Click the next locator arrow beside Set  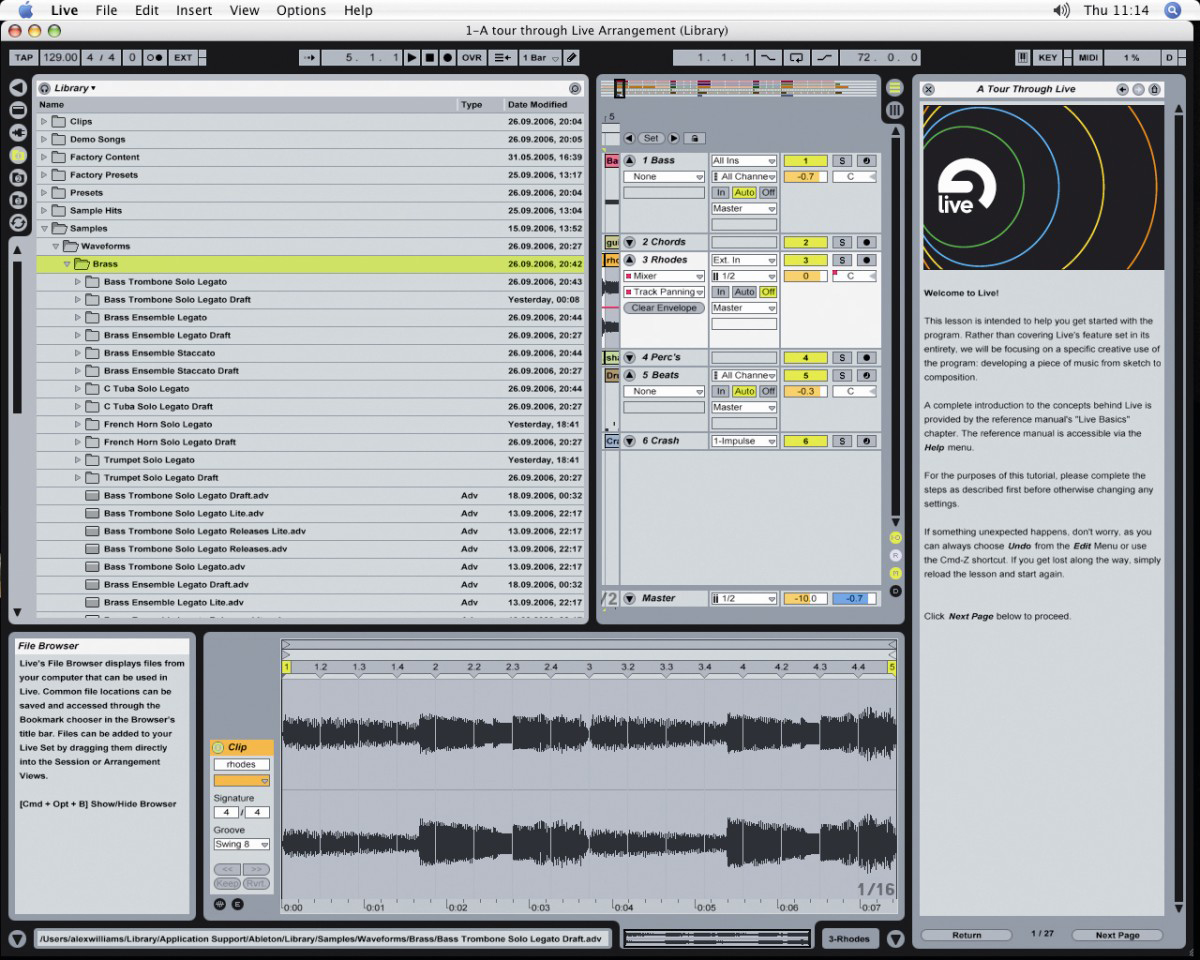click(673, 138)
